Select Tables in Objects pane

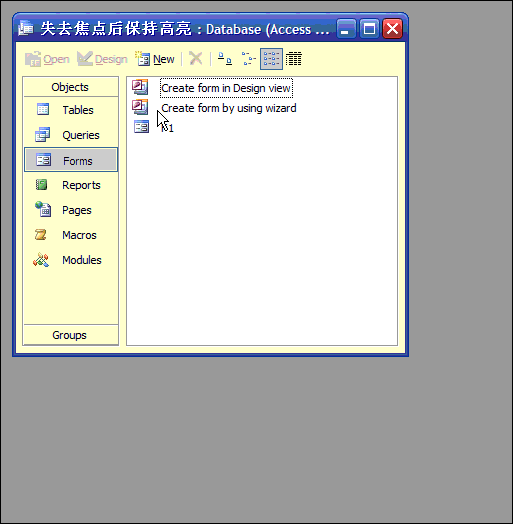click(x=71, y=110)
